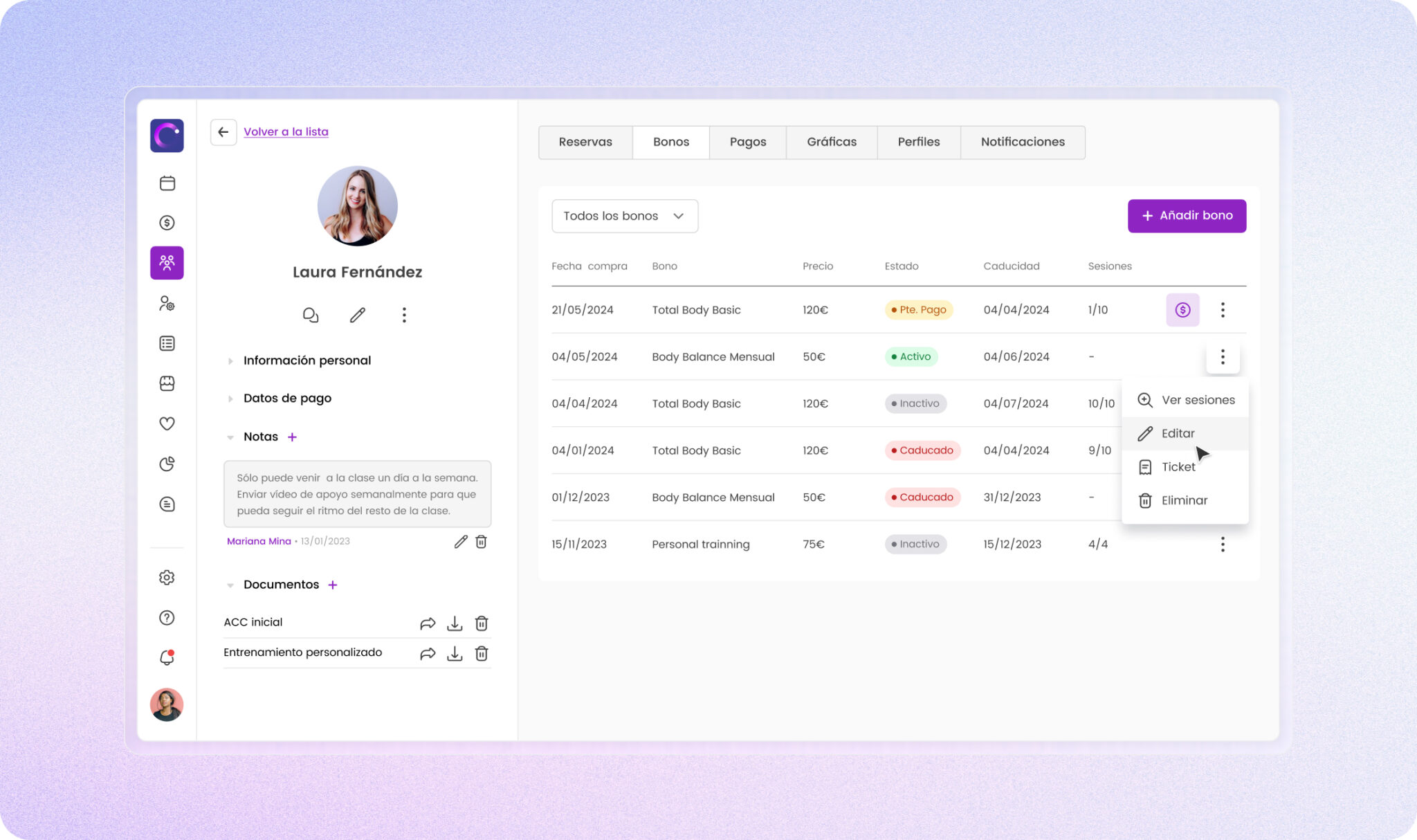The image size is (1417, 840).
Task: Follow the Volver a la lista link
Action: [286, 131]
